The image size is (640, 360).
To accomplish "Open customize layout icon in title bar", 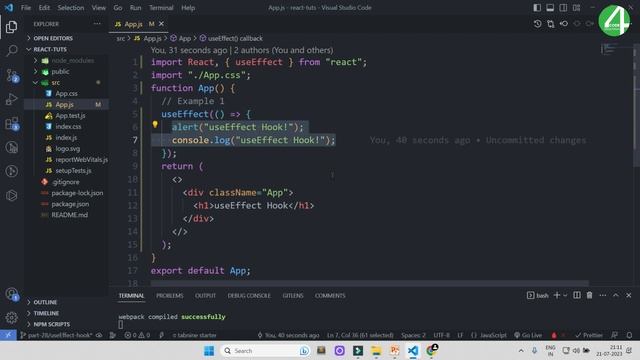I will 576,8.
